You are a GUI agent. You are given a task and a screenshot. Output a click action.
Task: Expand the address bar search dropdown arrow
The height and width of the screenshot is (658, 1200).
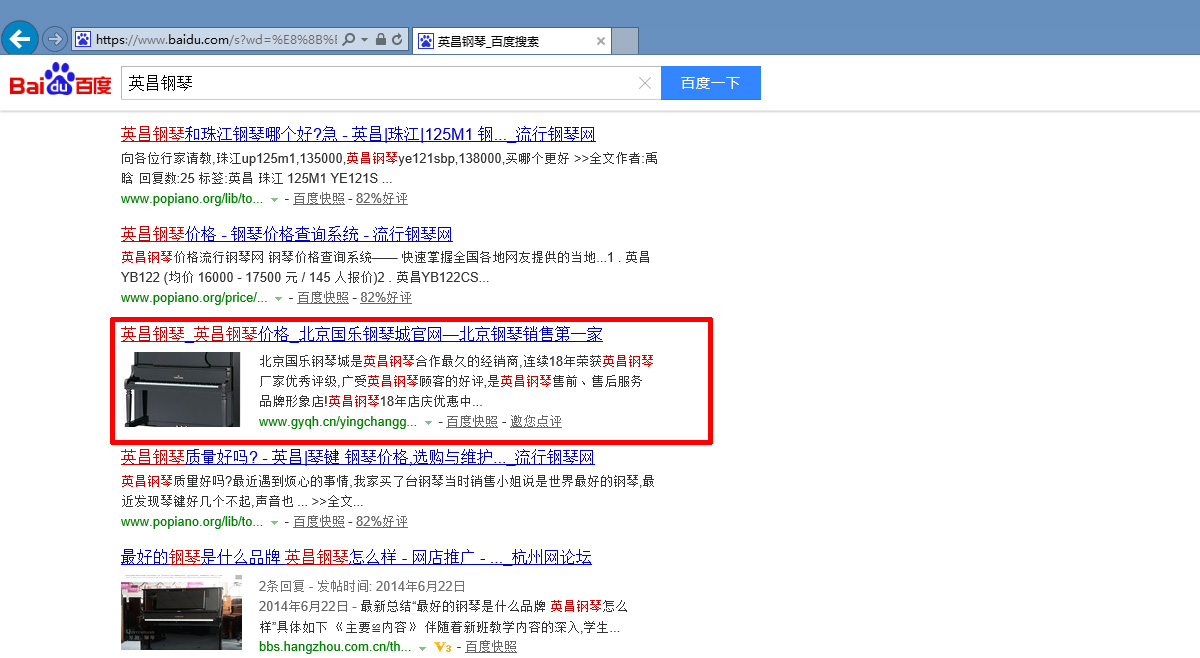pyautogui.click(x=364, y=40)
